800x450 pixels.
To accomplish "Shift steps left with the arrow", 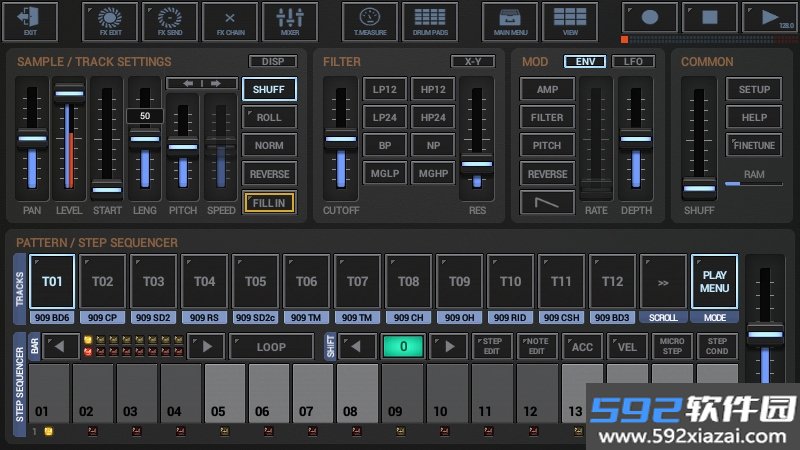I will pos(357,347).
